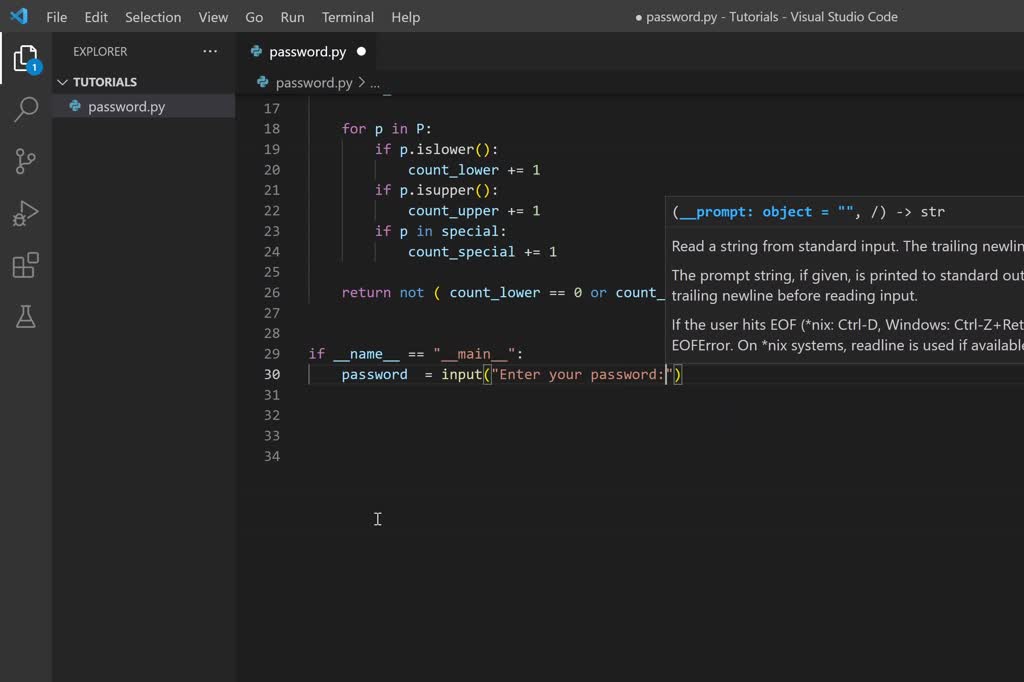
Task: Open the Selection menu
Action: 153,17
